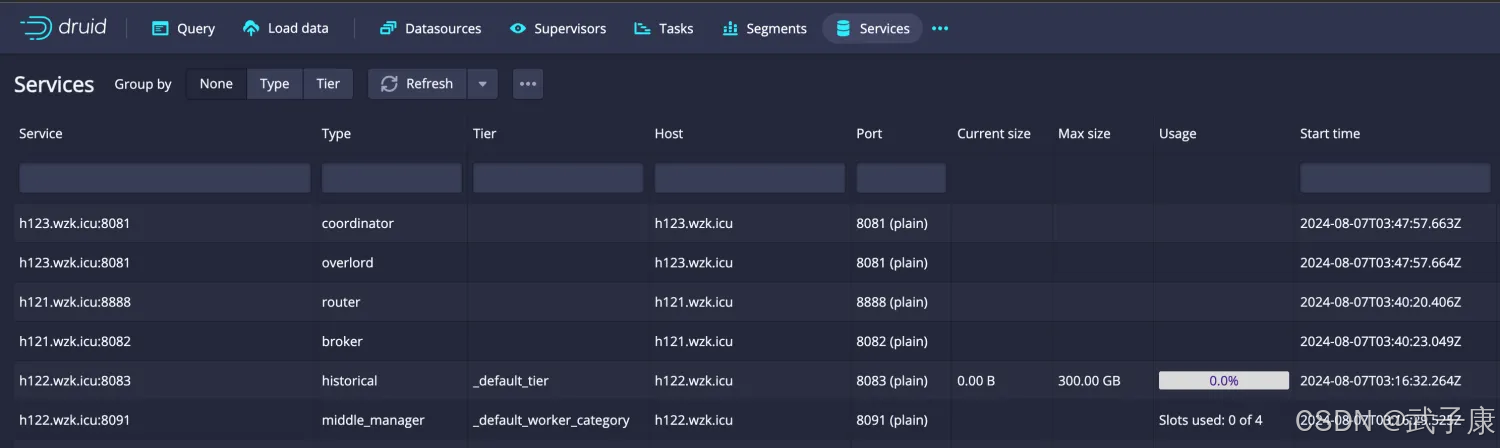1500x448 pixels.
Task: Expand the Refresh interval dropdown arrow
Action: [482, 84]
